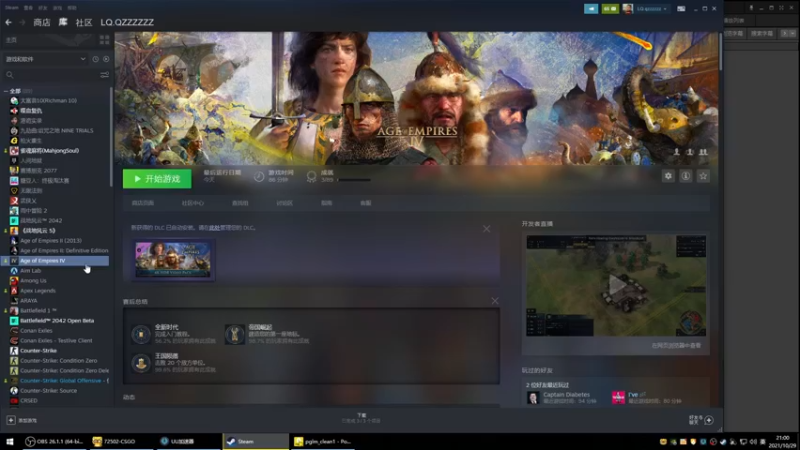
Task: Open the 商店页面 store page tab
Action: point(142,203)
